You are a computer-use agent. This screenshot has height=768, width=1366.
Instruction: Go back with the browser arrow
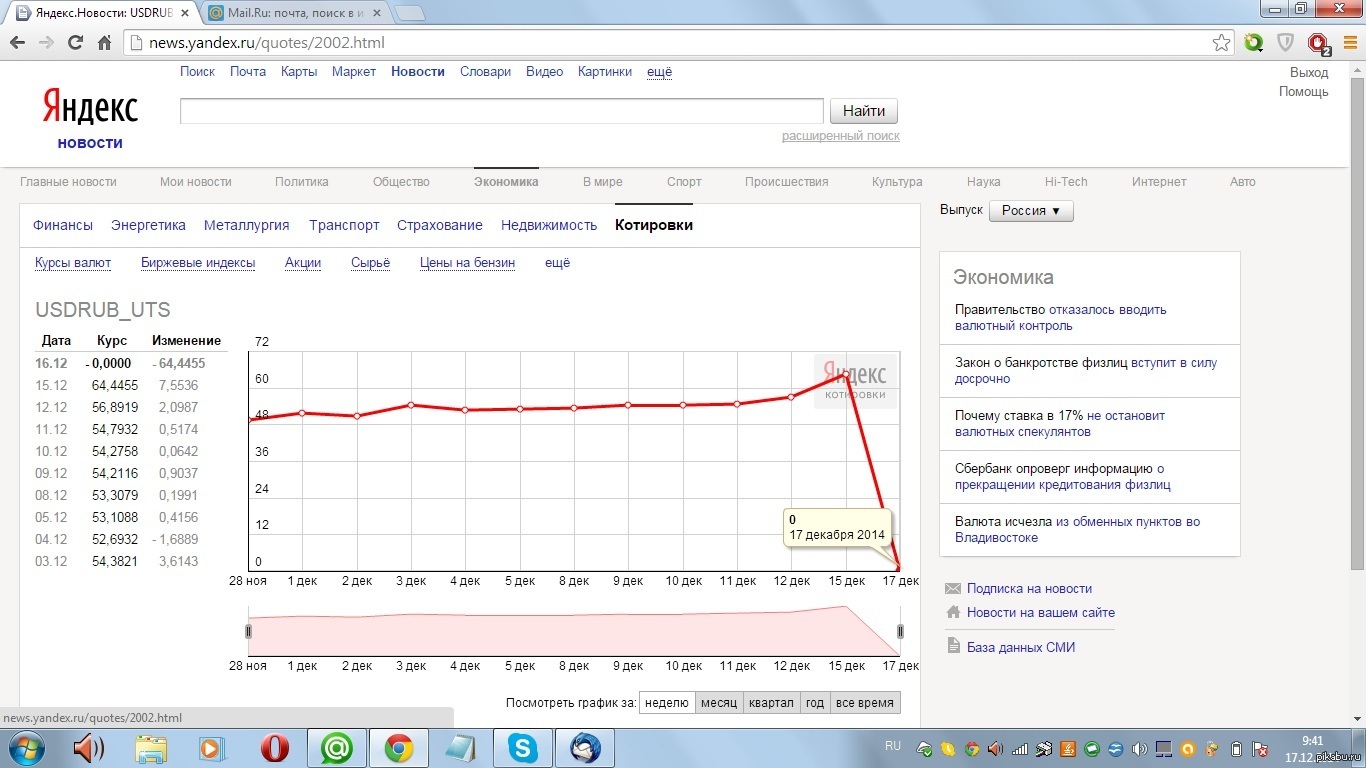(x=17, y=43)
